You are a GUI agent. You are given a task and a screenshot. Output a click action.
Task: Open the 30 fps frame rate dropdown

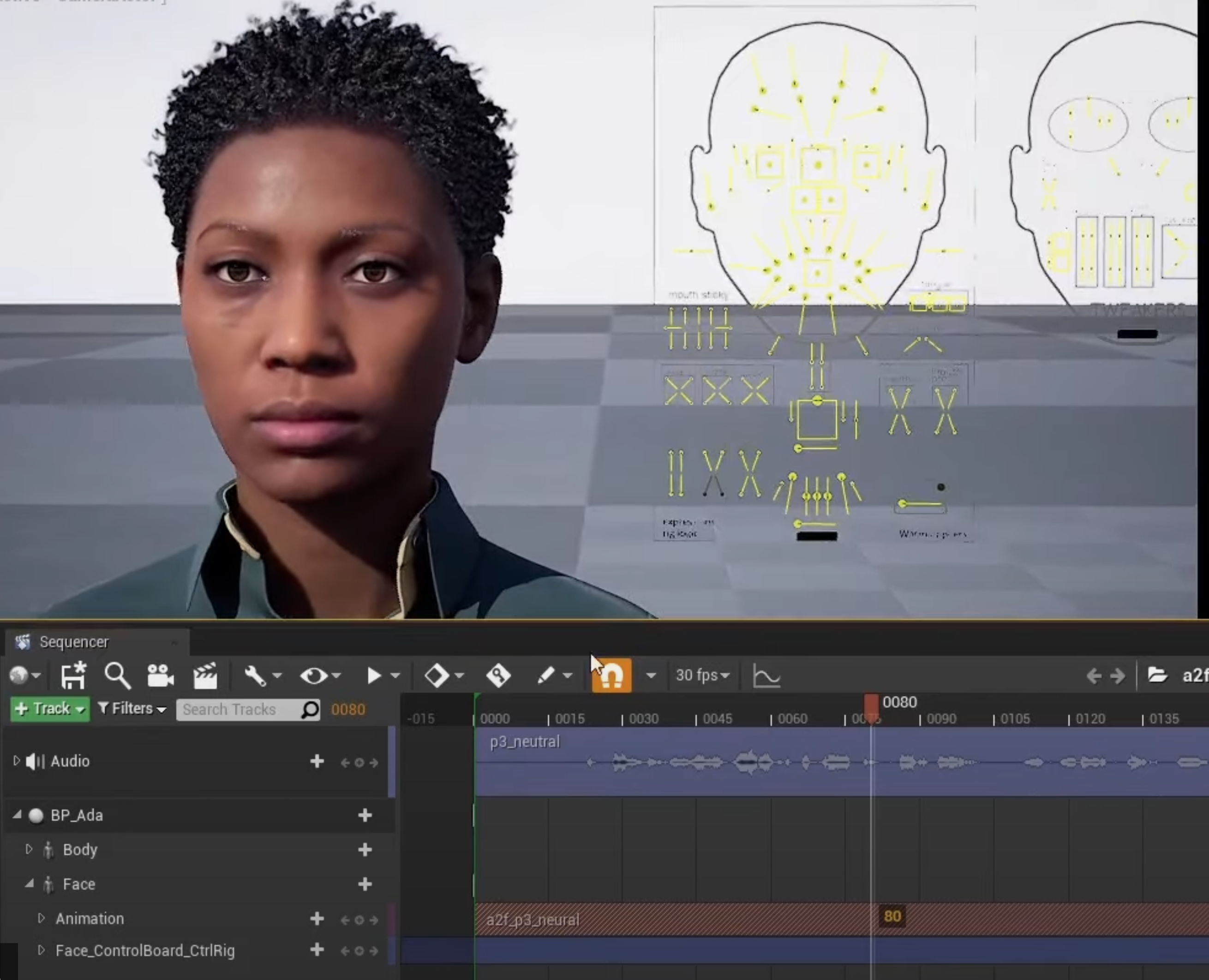coord(702,675)
